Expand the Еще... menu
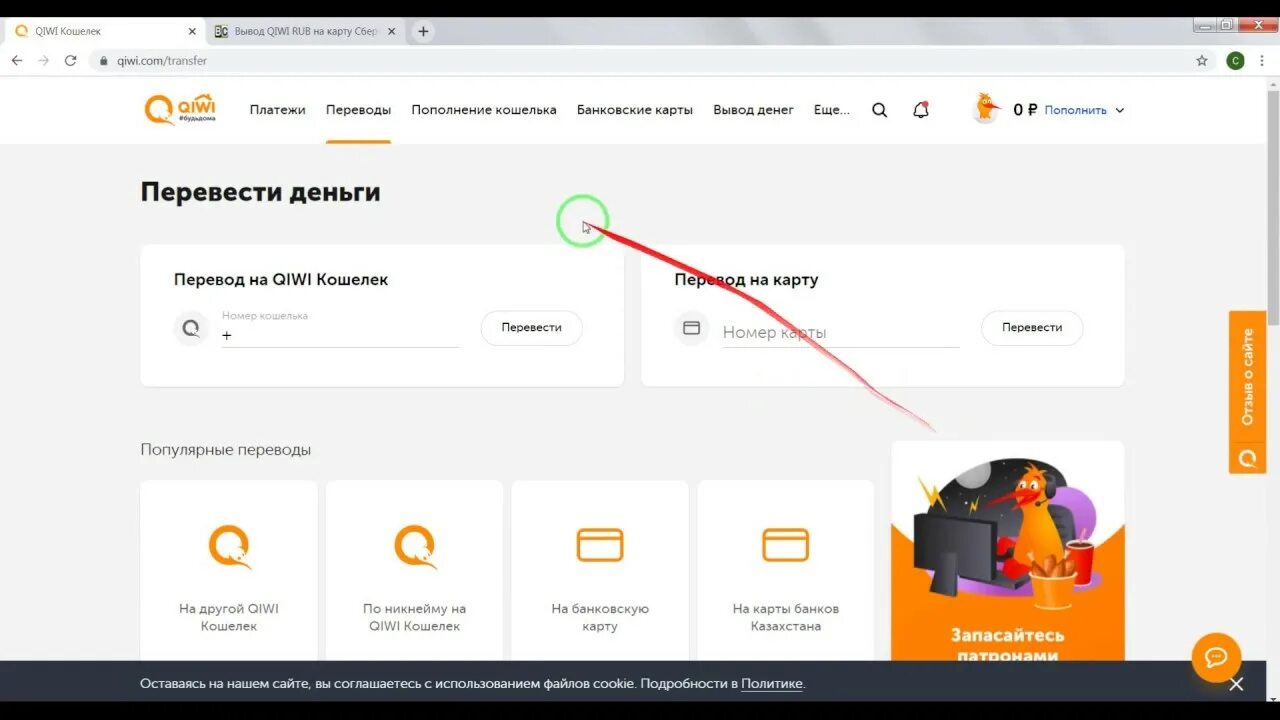This screenshot has width=1280, height=720. 831,110
